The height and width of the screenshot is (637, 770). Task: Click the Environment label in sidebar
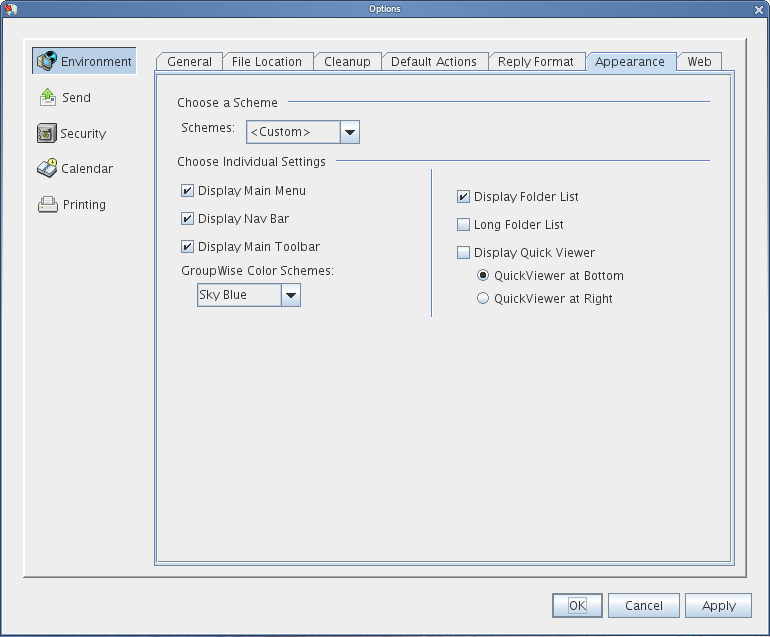tap(96, 61)
